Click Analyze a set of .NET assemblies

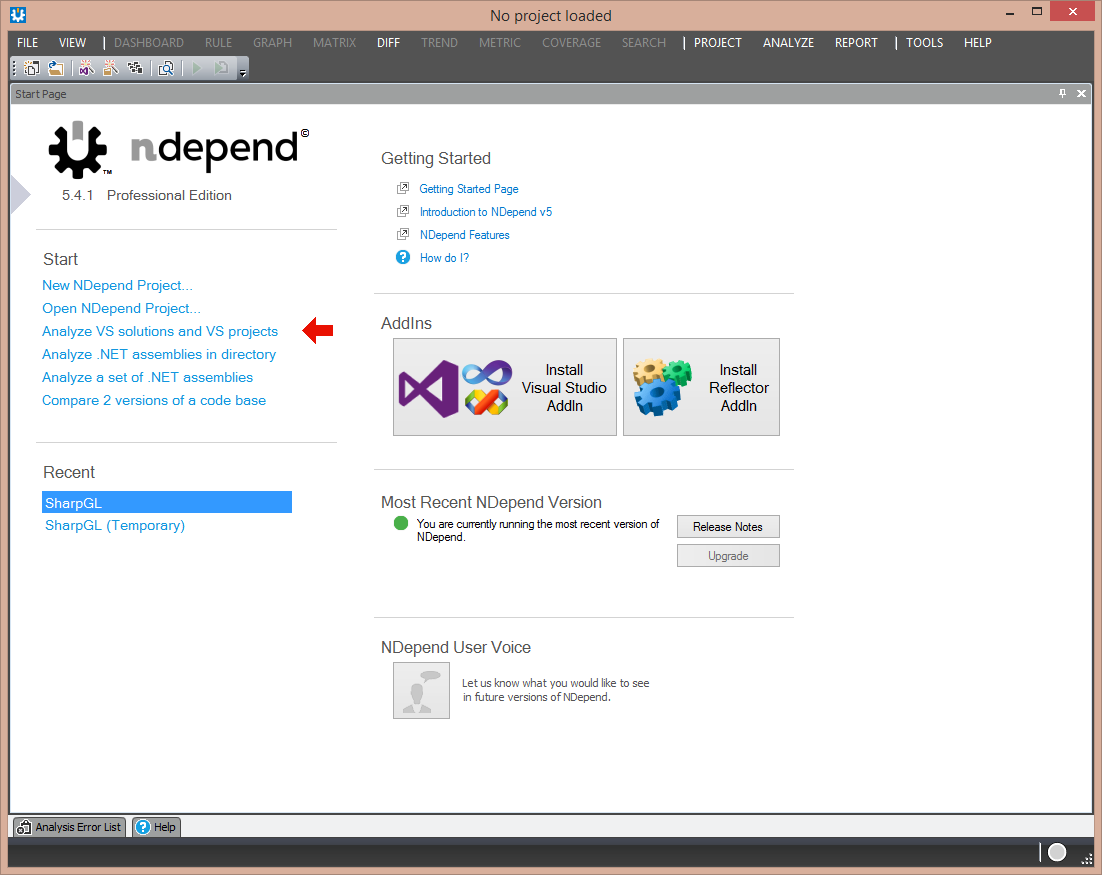148,377
